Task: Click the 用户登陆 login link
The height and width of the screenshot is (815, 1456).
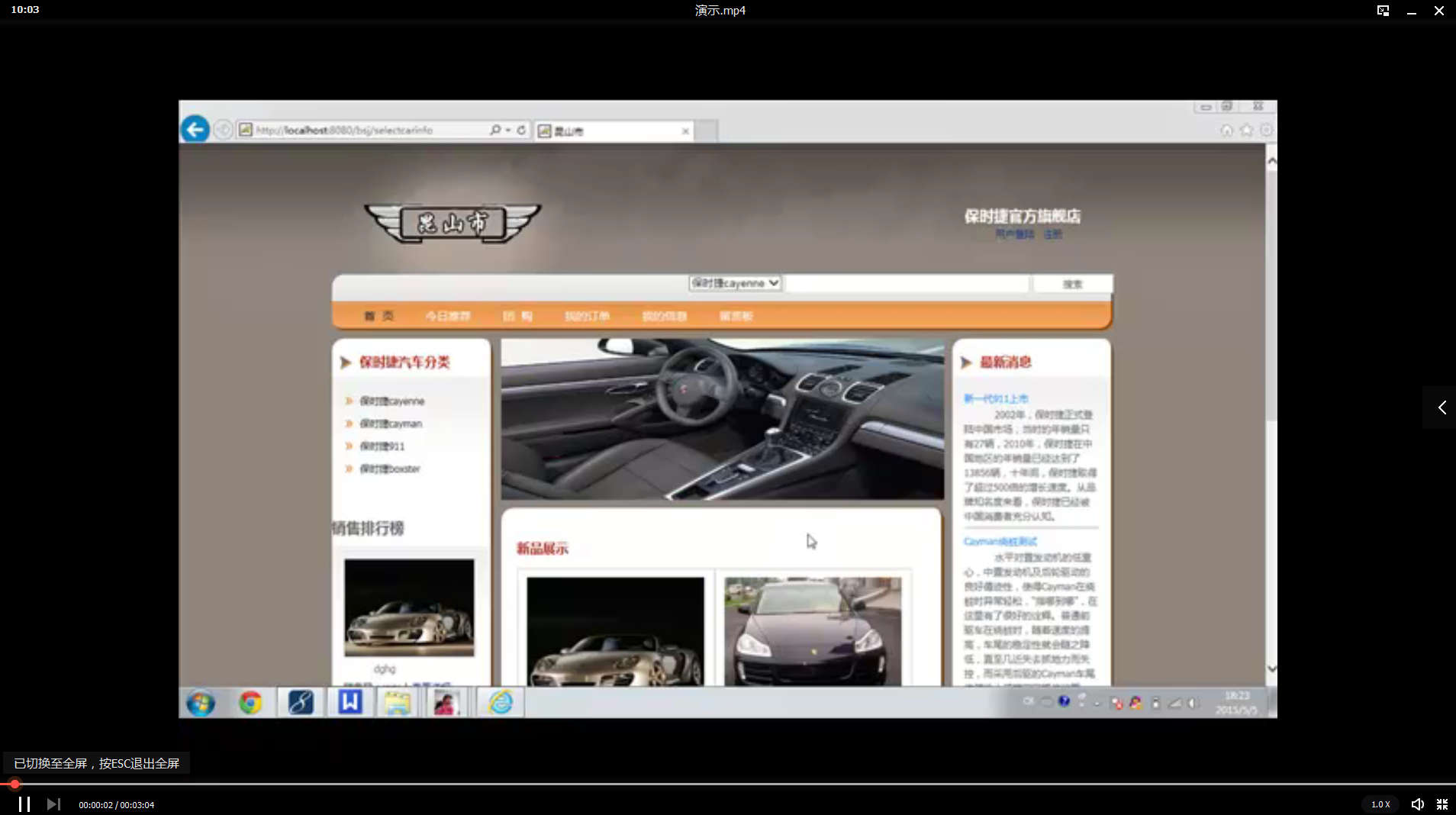Action: point(1014,234)
